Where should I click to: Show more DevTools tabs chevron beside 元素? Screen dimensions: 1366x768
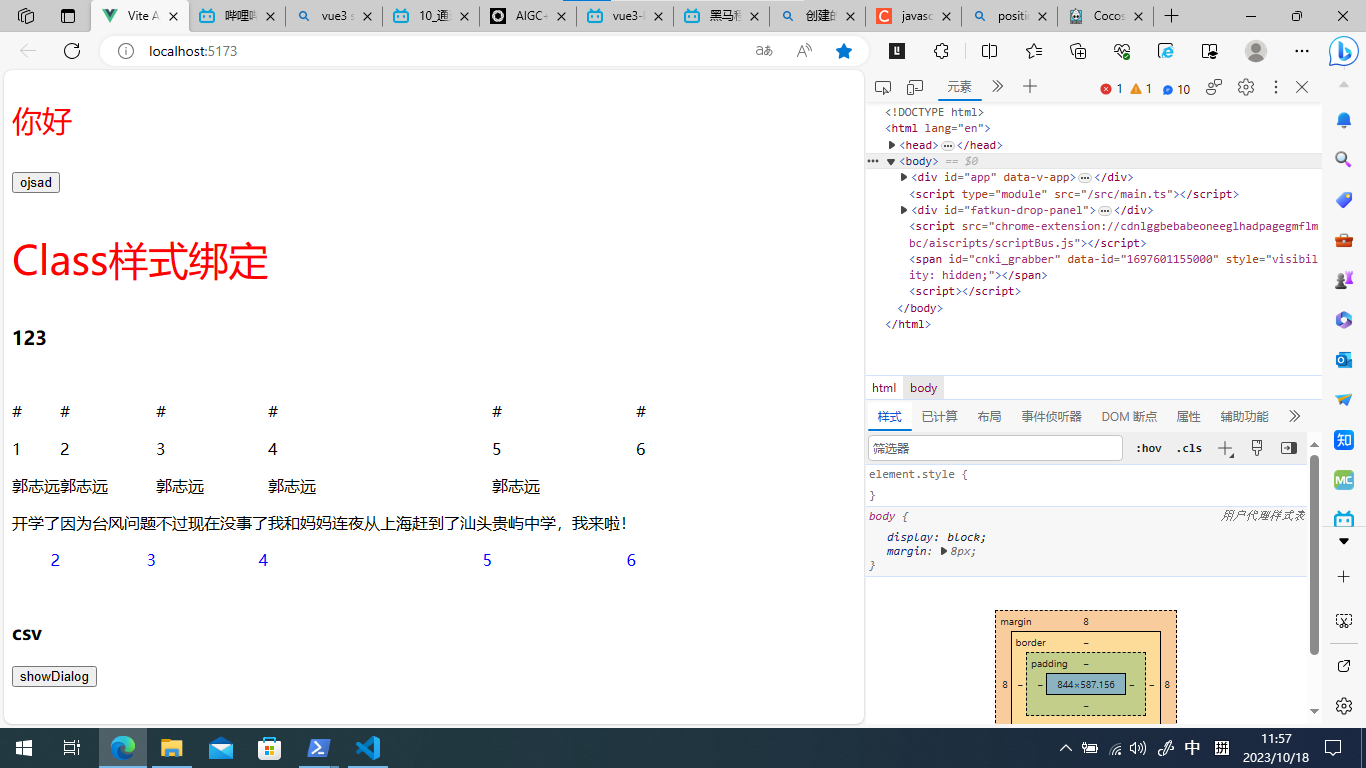pos(997,87)
